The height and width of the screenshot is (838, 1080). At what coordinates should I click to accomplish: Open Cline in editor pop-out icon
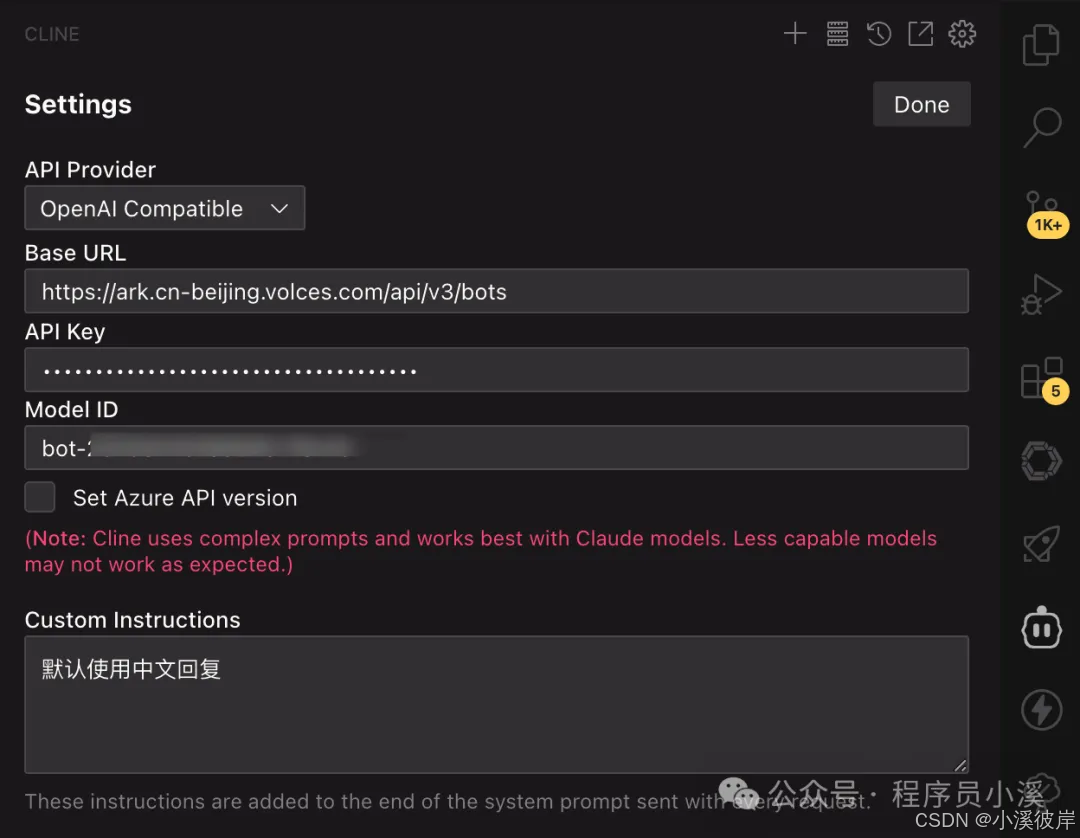(920, 33)
